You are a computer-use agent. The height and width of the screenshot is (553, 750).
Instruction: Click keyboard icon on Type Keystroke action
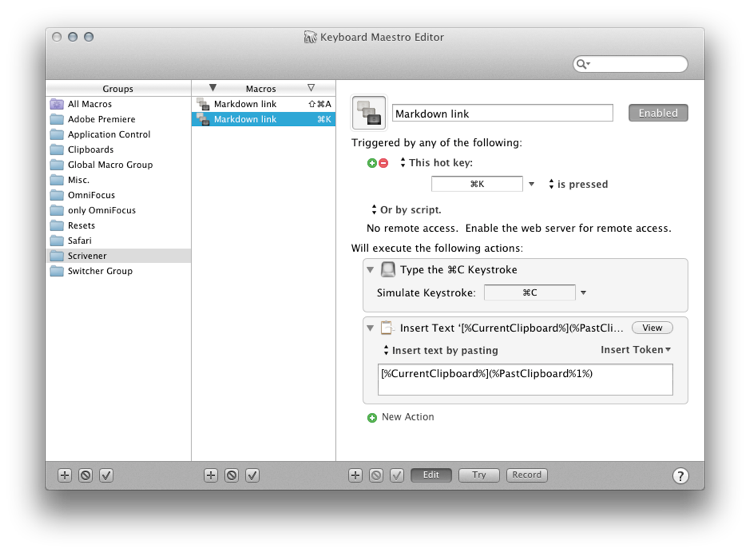(388, 269)
